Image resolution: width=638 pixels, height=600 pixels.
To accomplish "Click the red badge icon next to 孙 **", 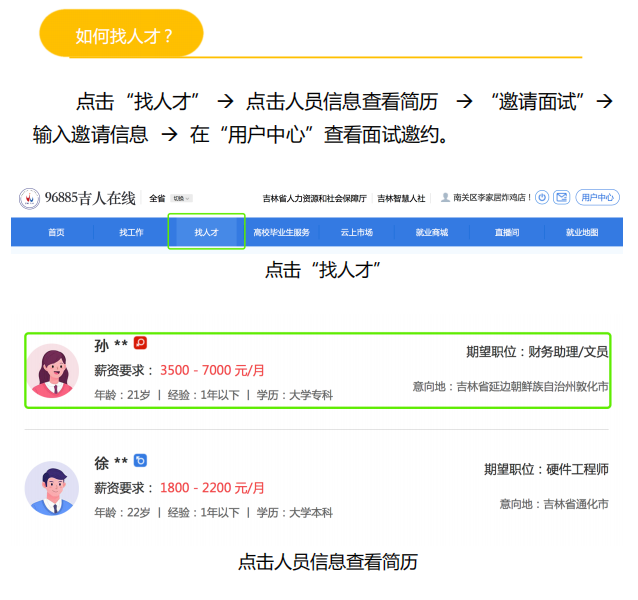I will pos(140,343).
